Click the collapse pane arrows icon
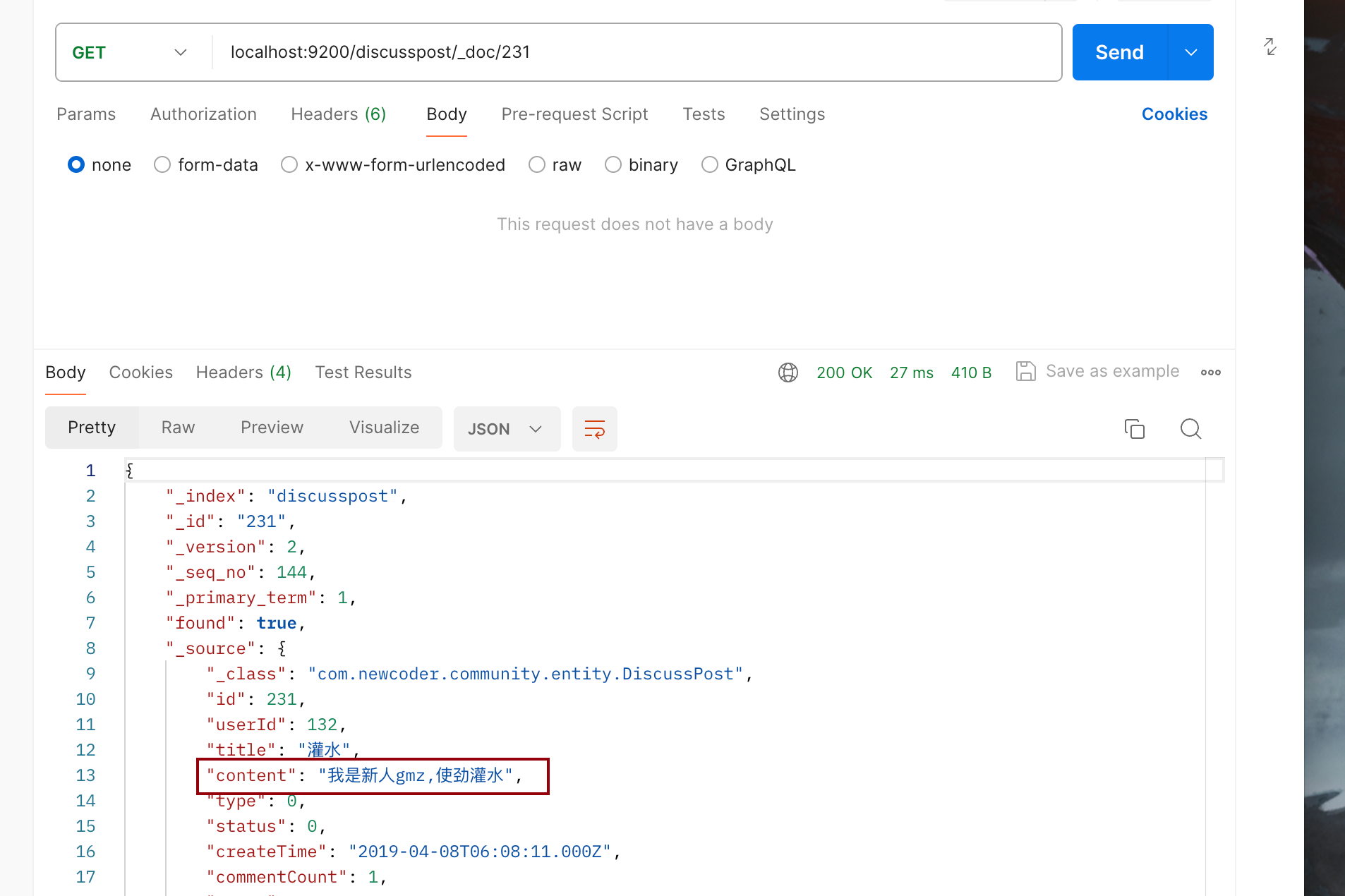1345x896 pixels. (1269, 47)
